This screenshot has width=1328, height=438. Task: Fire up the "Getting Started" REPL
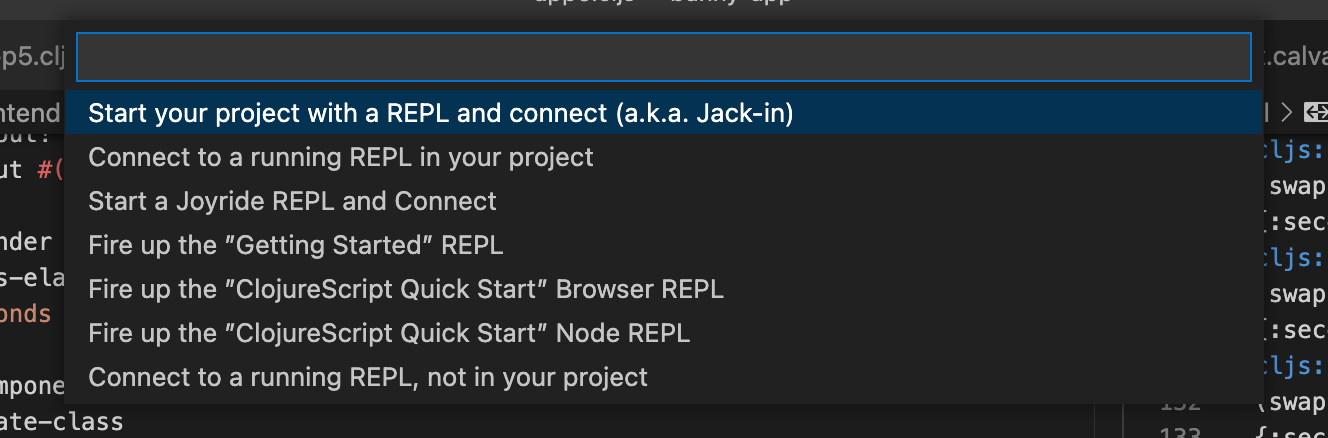click(x=295, y=245)
